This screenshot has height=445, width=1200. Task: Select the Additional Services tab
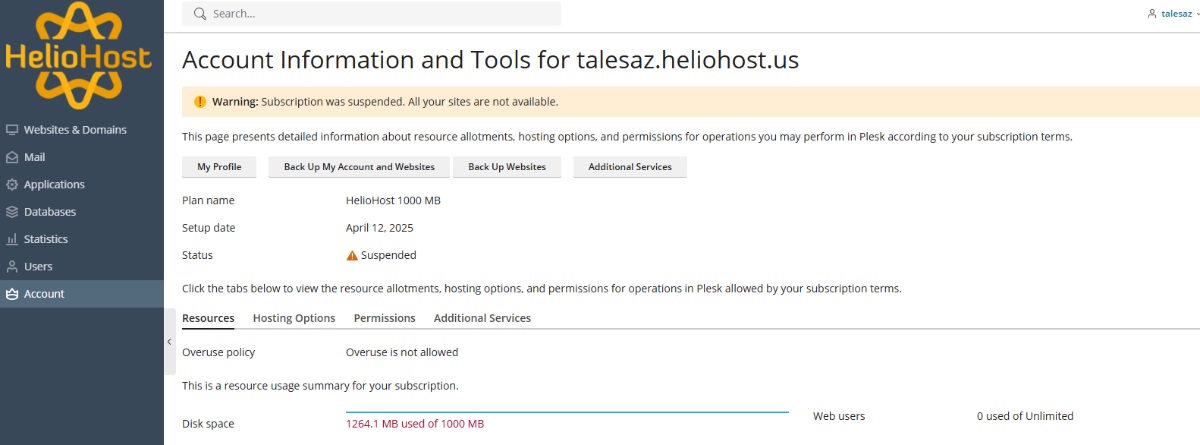tap(482, 318)
